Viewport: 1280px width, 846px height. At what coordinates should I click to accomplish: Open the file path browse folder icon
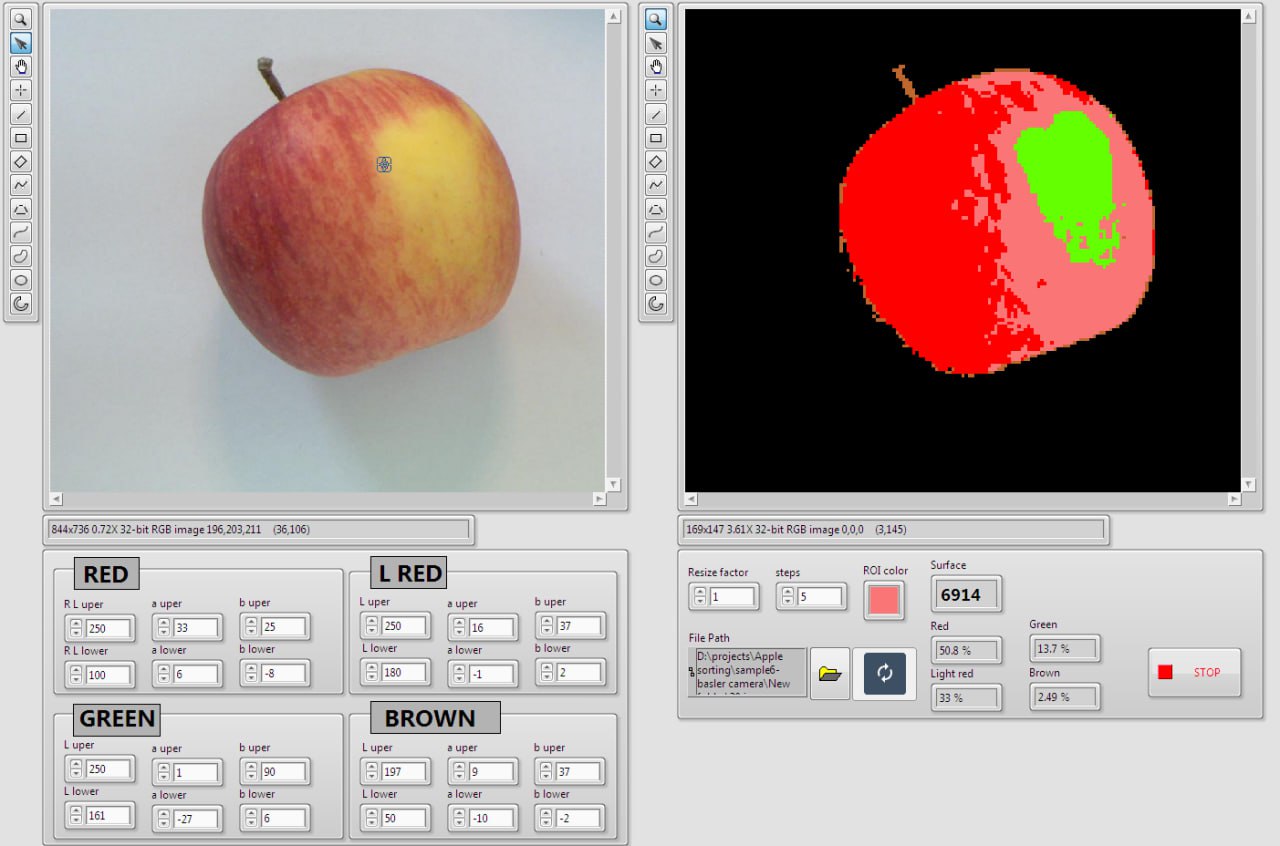[x=829, y=673]
